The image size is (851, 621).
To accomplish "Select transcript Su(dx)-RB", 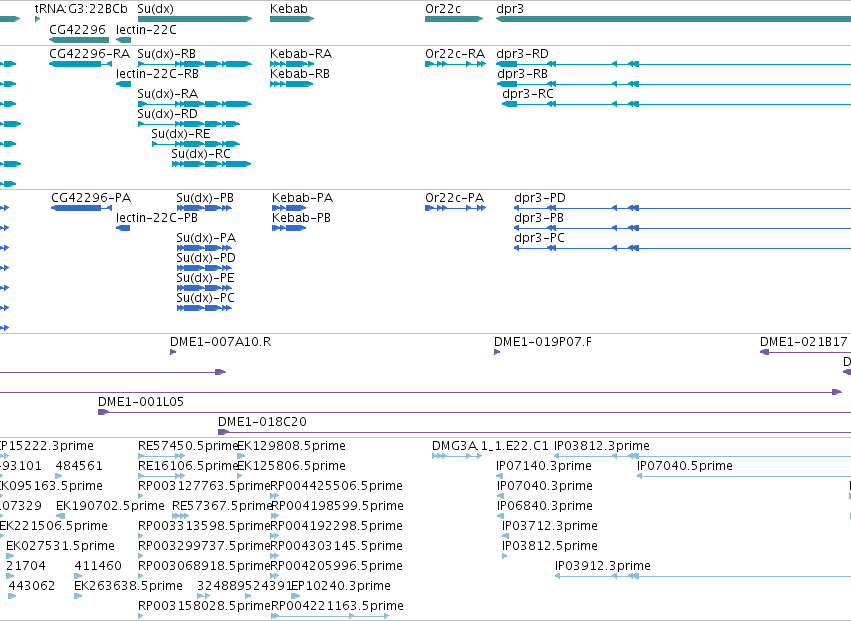I will tap(167, 54).
